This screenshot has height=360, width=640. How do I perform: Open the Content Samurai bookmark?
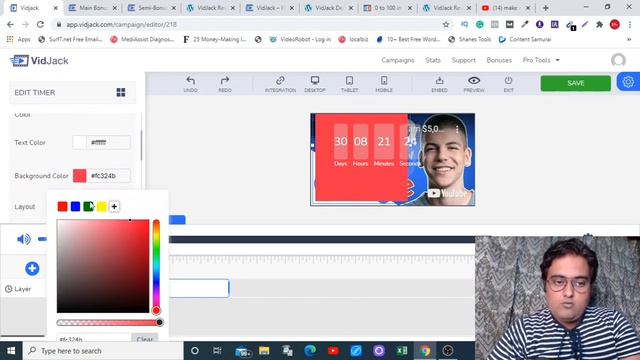tap(525, 39)
